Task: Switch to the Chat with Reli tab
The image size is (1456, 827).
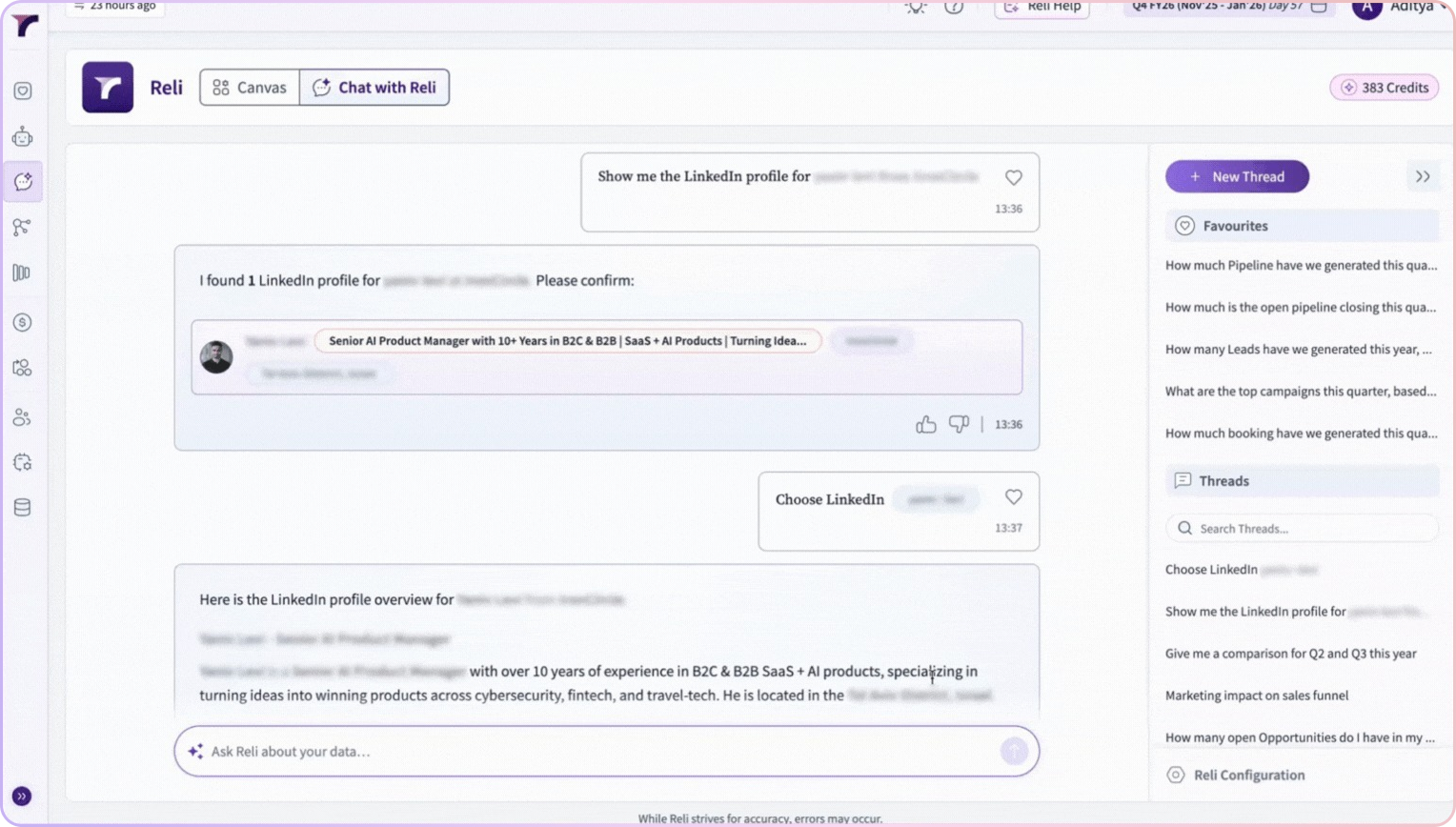Action: (374, 88)
